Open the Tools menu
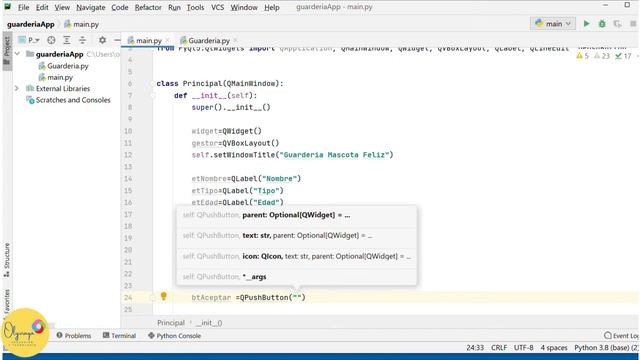640x360 pixels. [x=195, y=7]
